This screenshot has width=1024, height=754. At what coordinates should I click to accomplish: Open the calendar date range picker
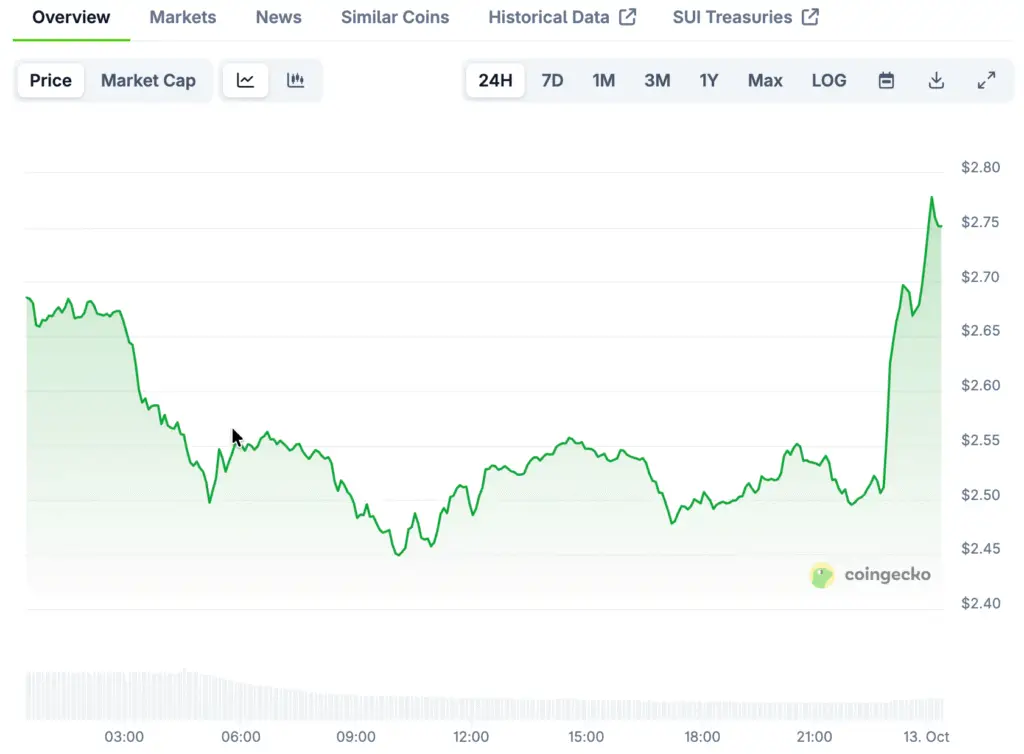[x=886, y=81]
